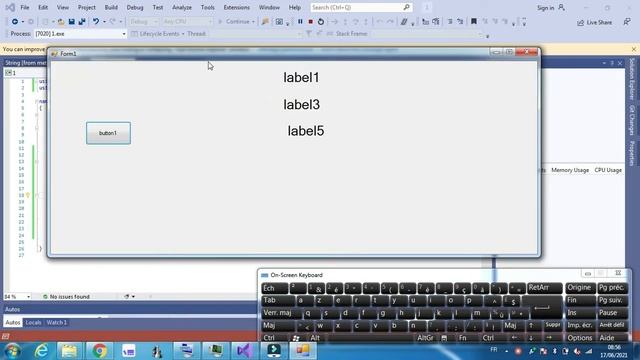Open the Extensions menu

coord(236,7)
